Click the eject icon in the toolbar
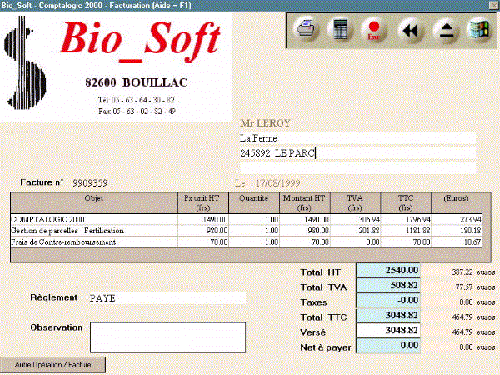This screenshot has width=500, height=375. (446, 31)
